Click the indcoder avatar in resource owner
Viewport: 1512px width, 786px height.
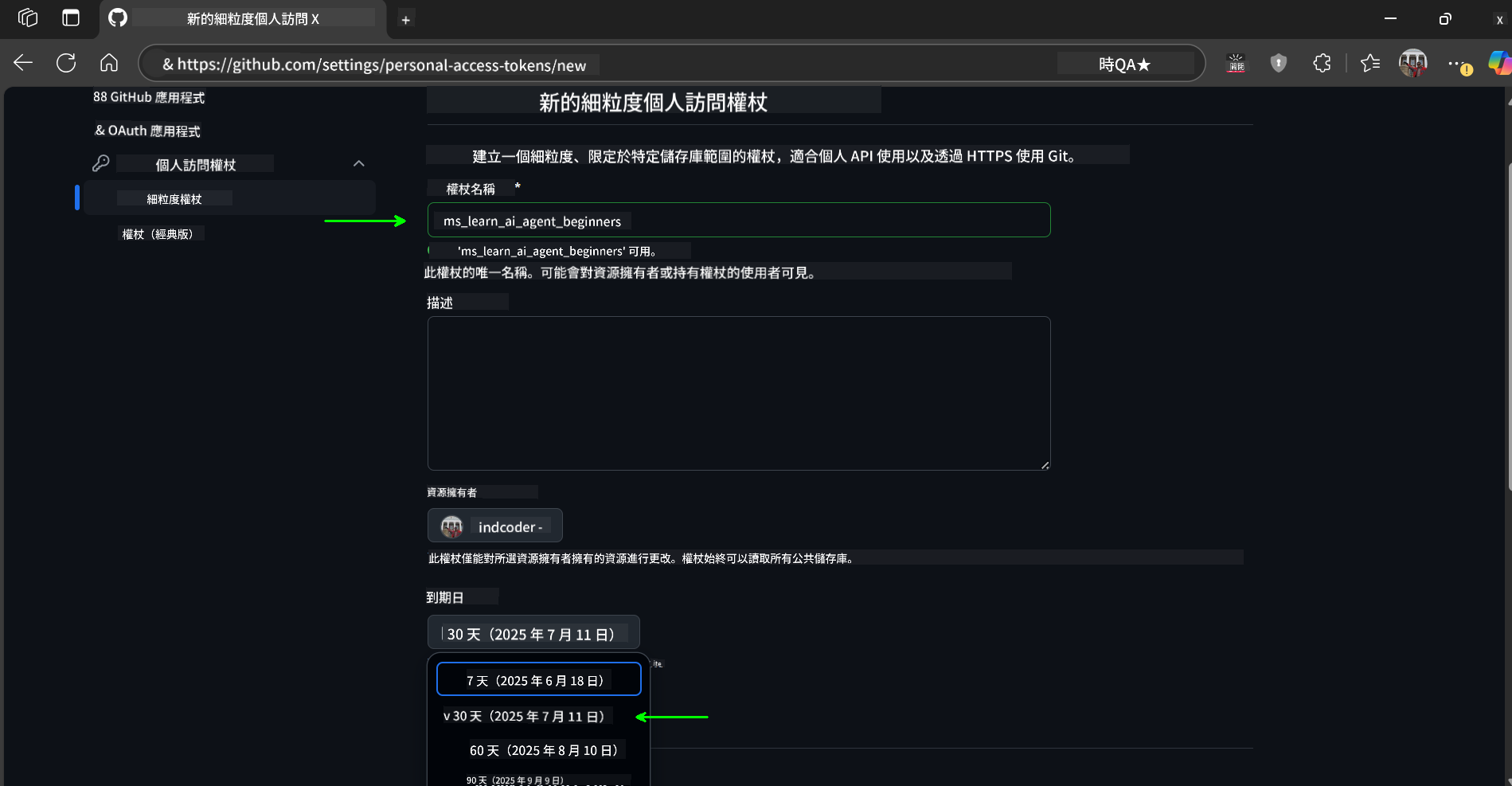coord(452,526)
